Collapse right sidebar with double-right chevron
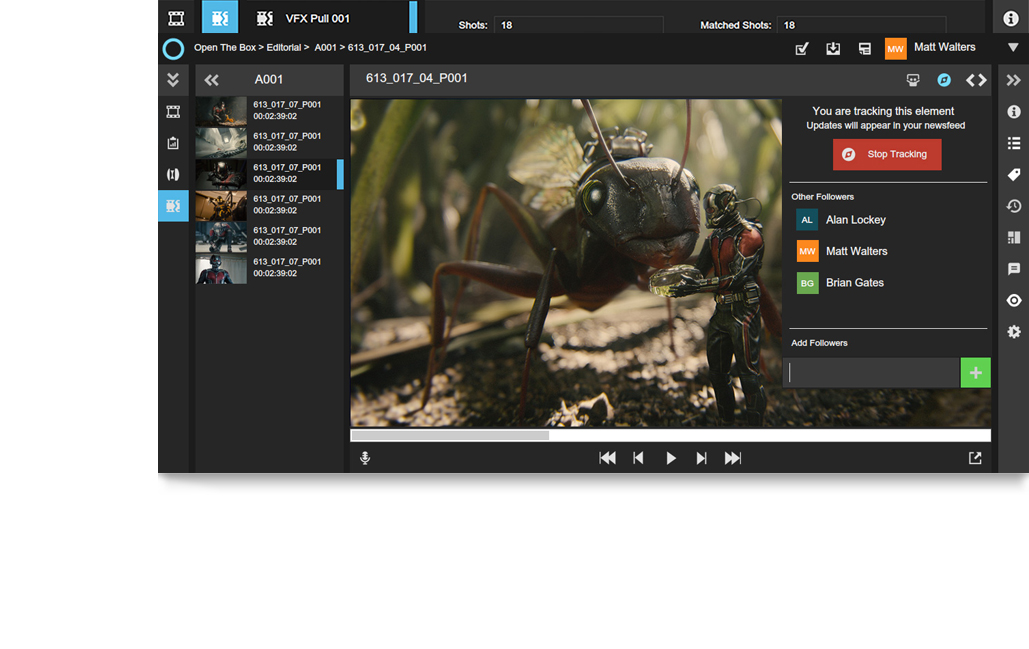 tap(1014, 80)
